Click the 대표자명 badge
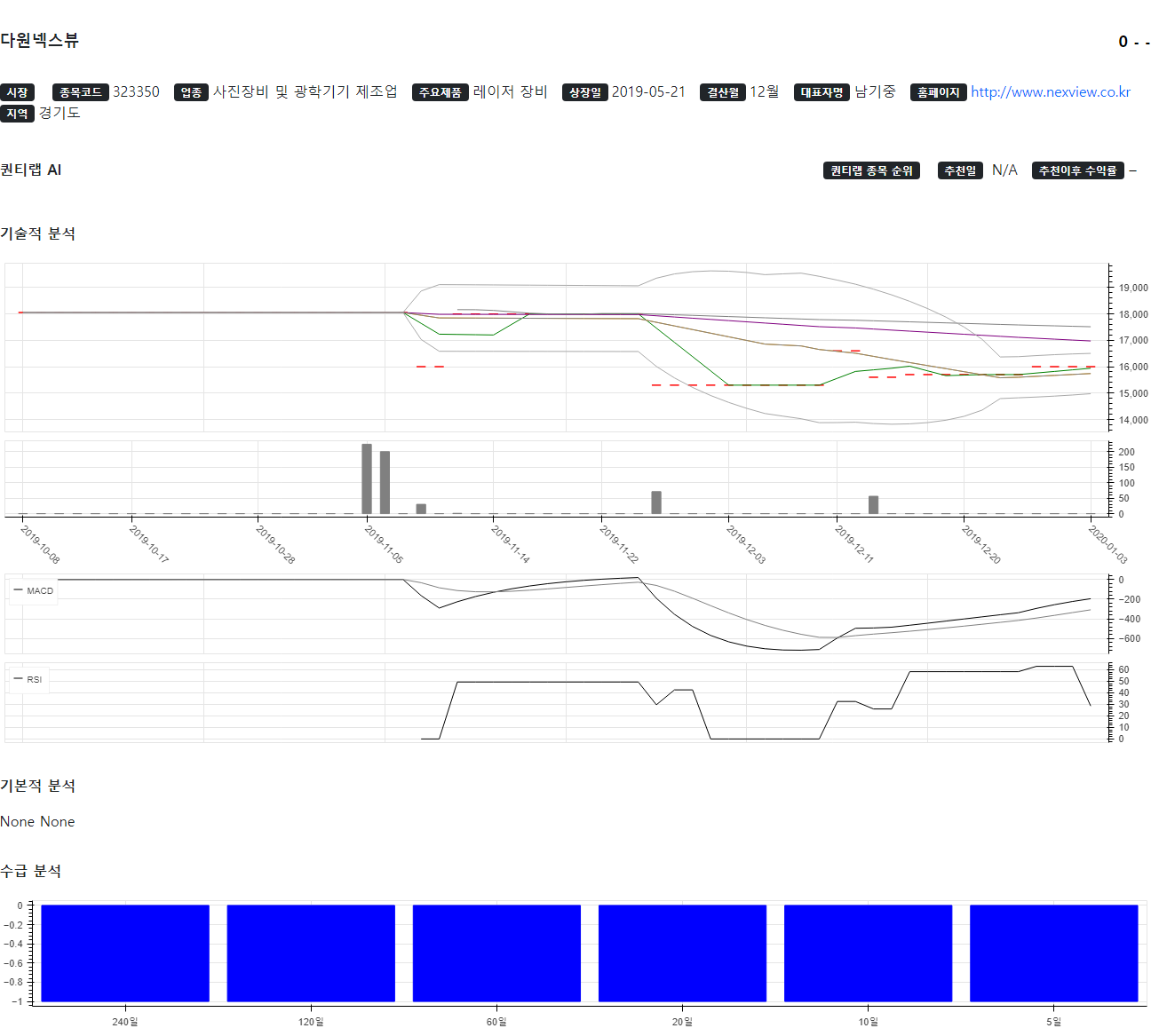Screen dimensions: 1151x1036 (x=822, y=92)
